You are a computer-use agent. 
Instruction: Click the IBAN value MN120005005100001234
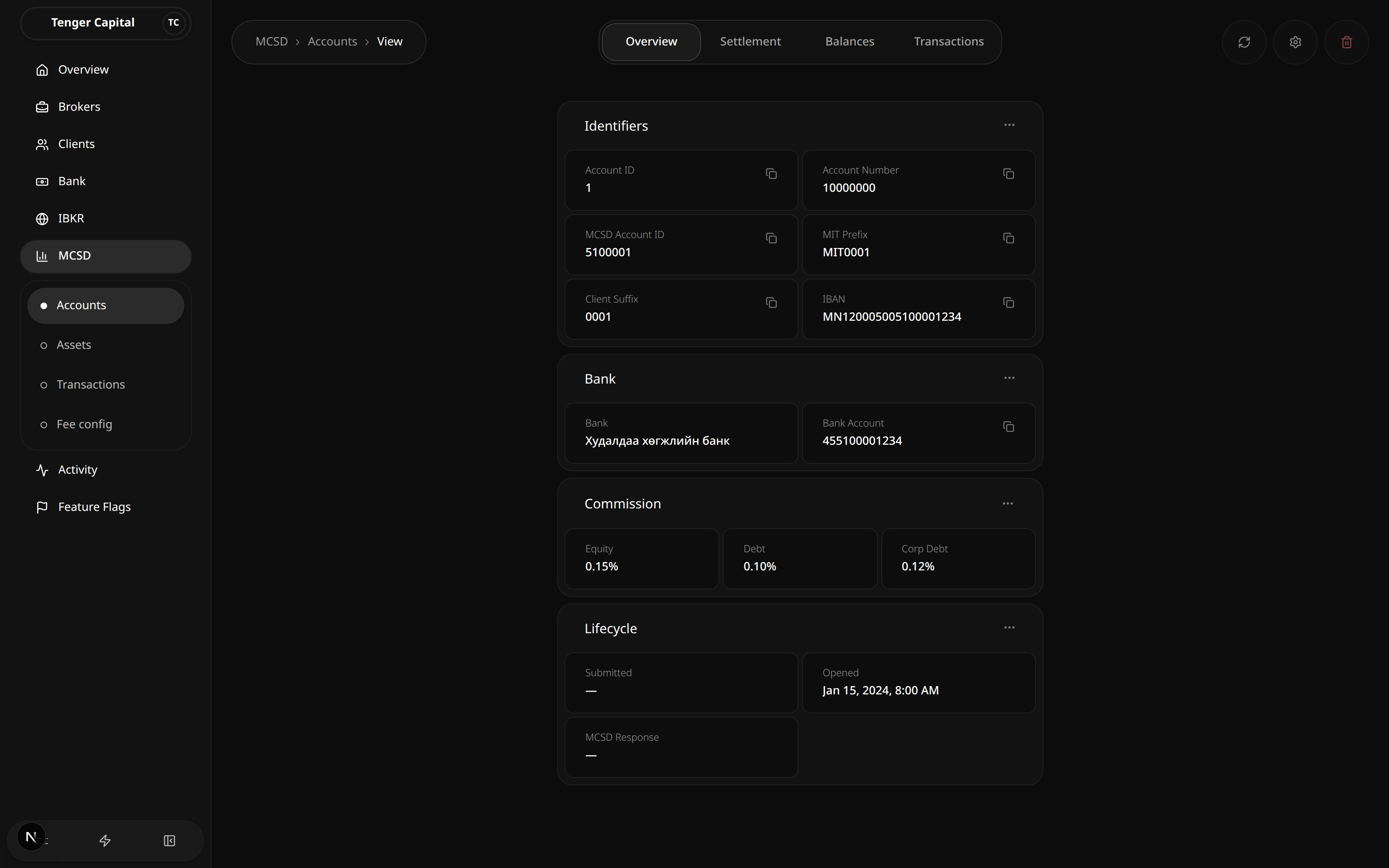pyautogui.click(x=891, y=317)
